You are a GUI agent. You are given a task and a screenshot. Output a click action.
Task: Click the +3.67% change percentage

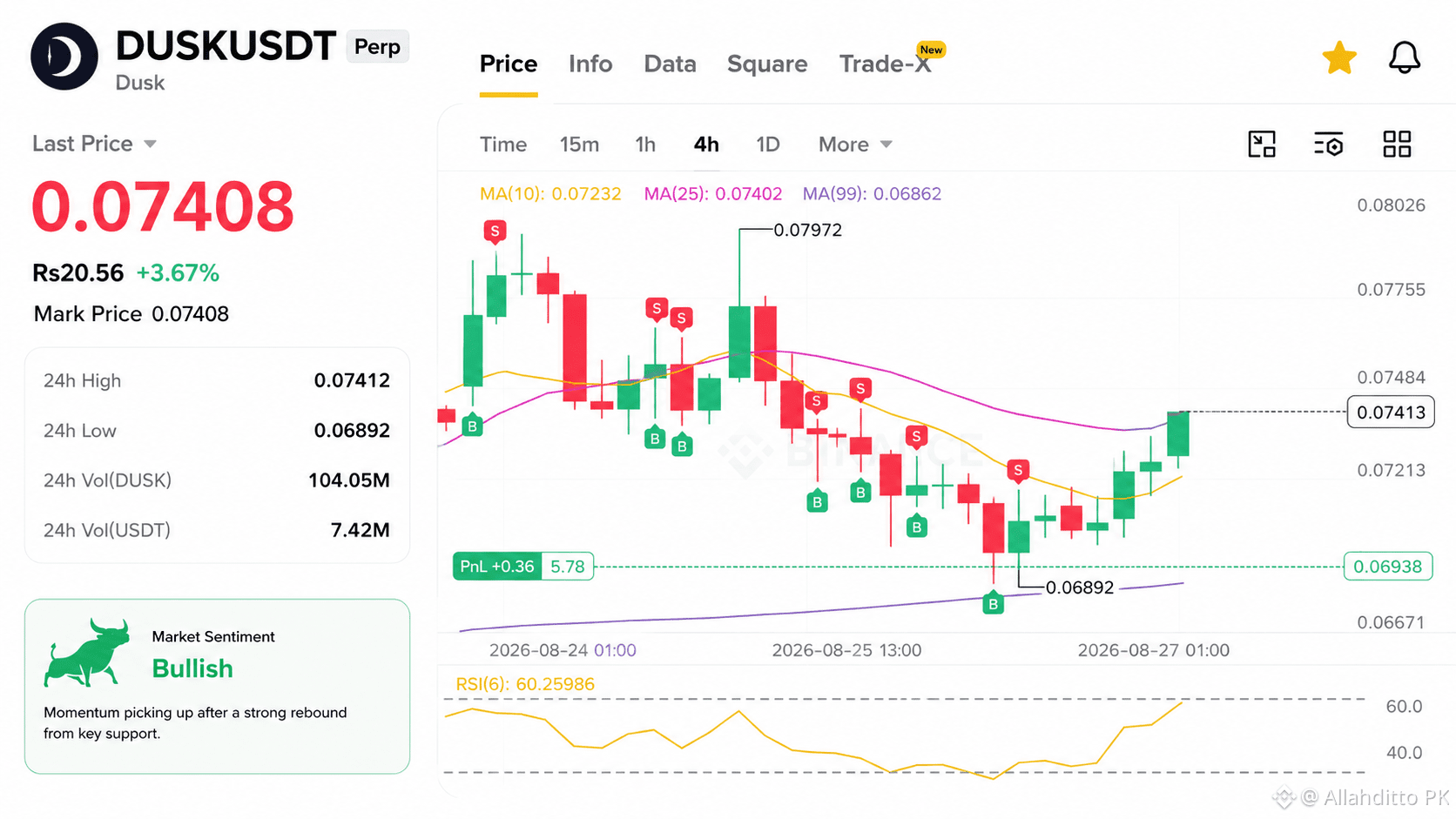(178, 273)
